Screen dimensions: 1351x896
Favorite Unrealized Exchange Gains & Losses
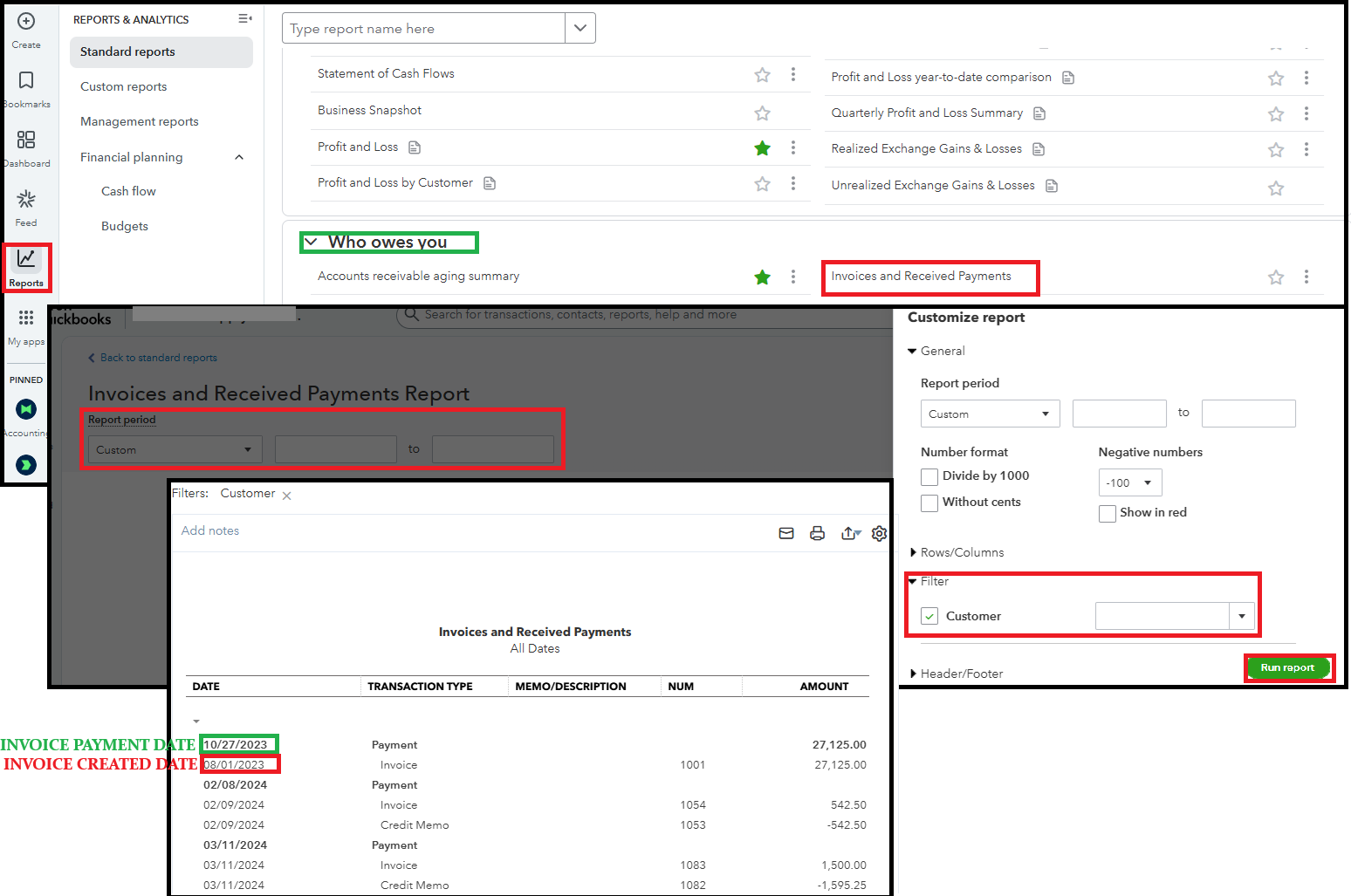point(1275,188)
